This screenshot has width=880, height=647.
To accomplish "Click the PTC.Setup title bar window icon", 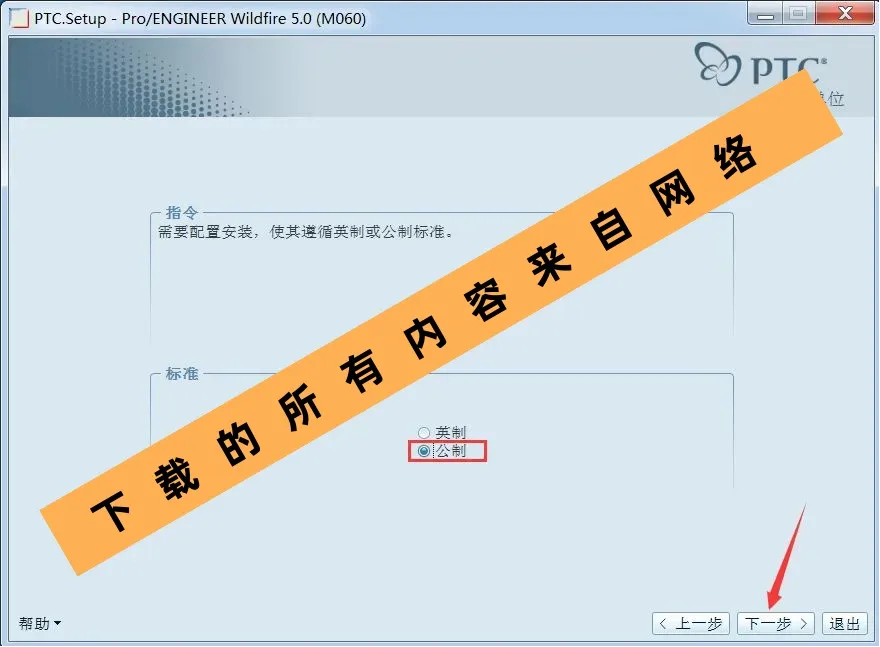I will (19, 19).
